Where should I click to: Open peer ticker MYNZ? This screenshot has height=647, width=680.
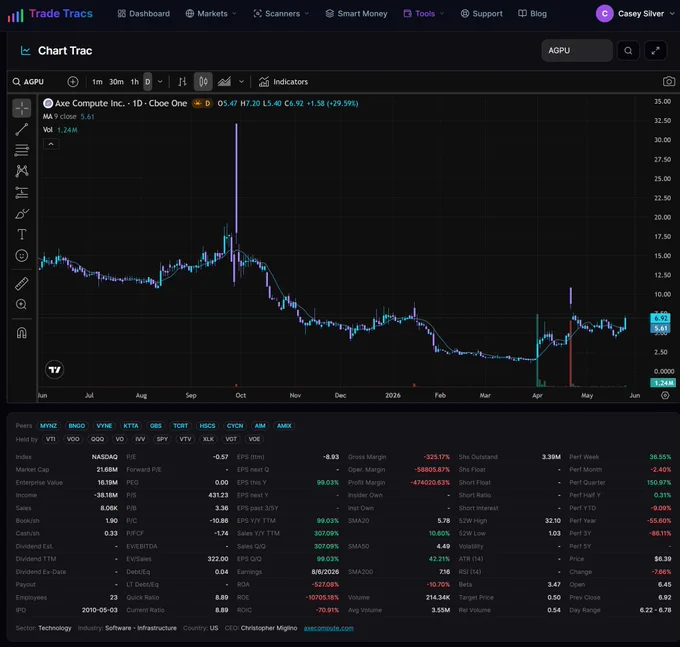[x=49, y=426]
